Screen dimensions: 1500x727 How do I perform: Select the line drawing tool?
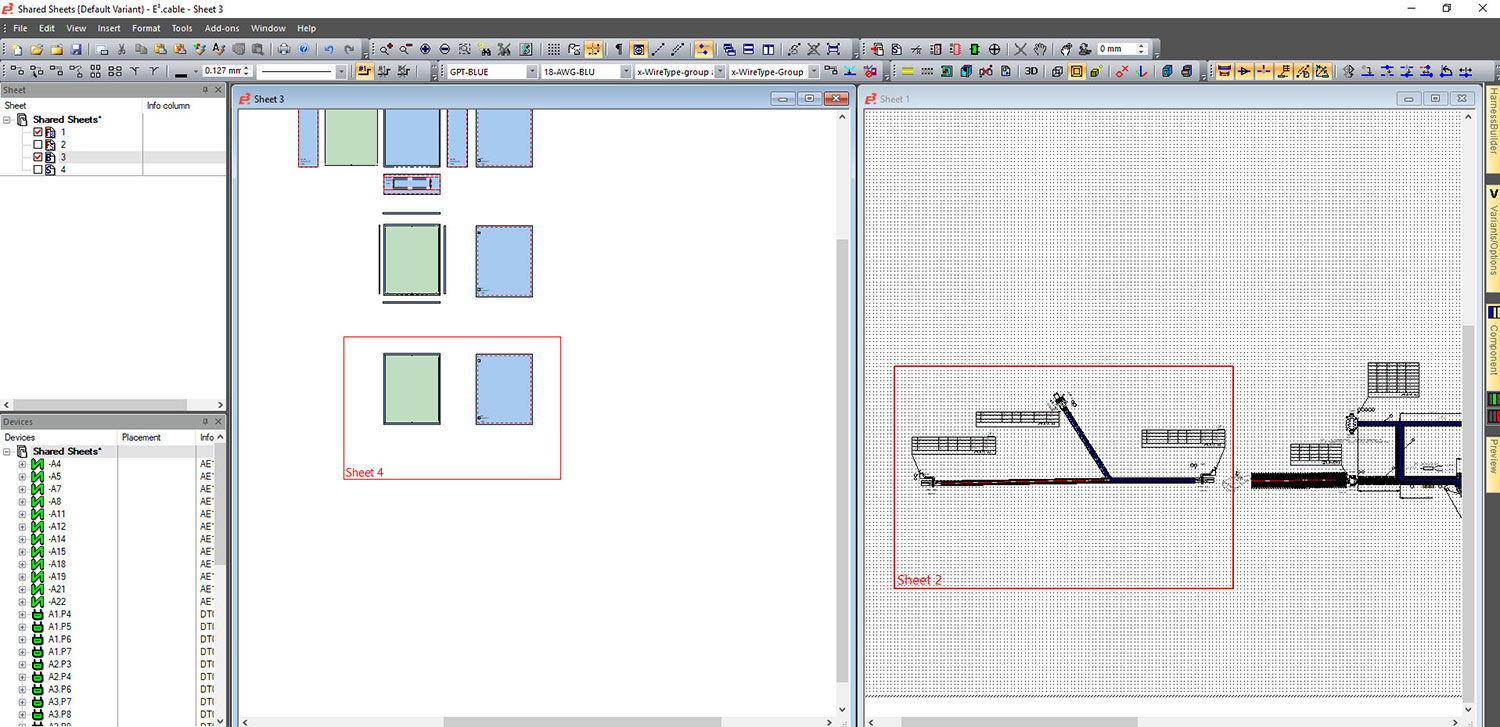click(657, 48)
